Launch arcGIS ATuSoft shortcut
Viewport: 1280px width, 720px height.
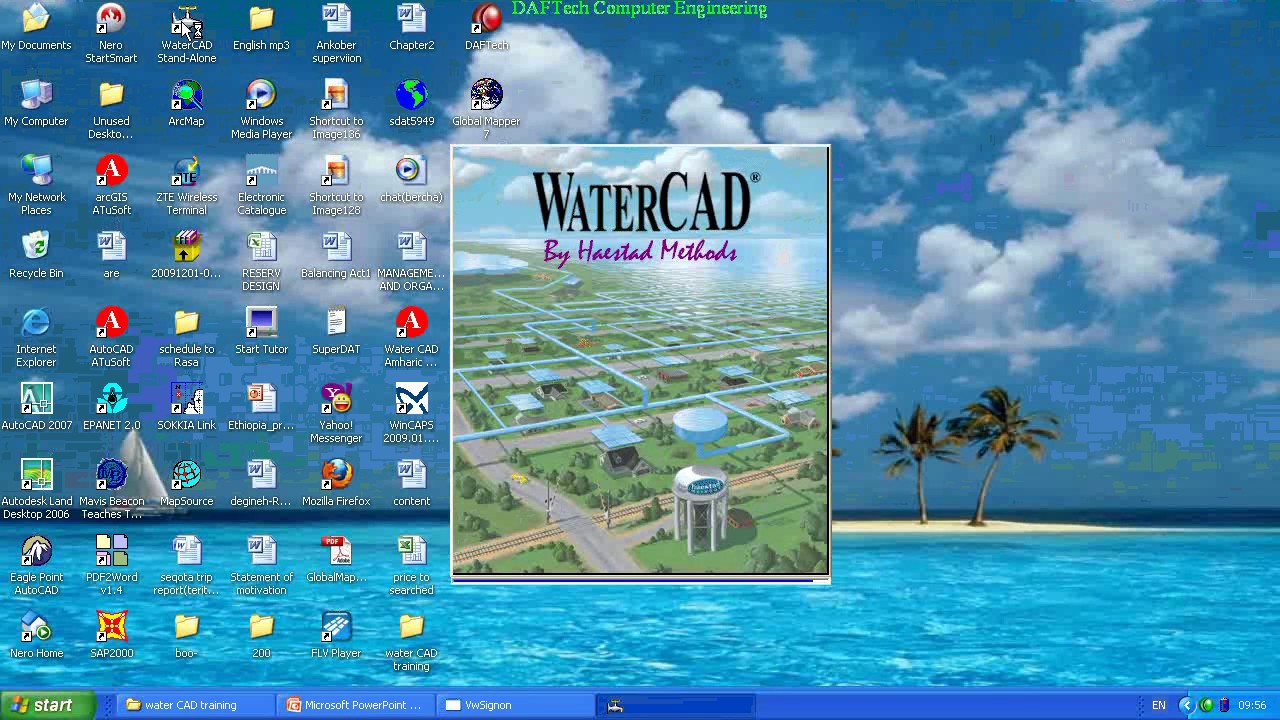111,171
